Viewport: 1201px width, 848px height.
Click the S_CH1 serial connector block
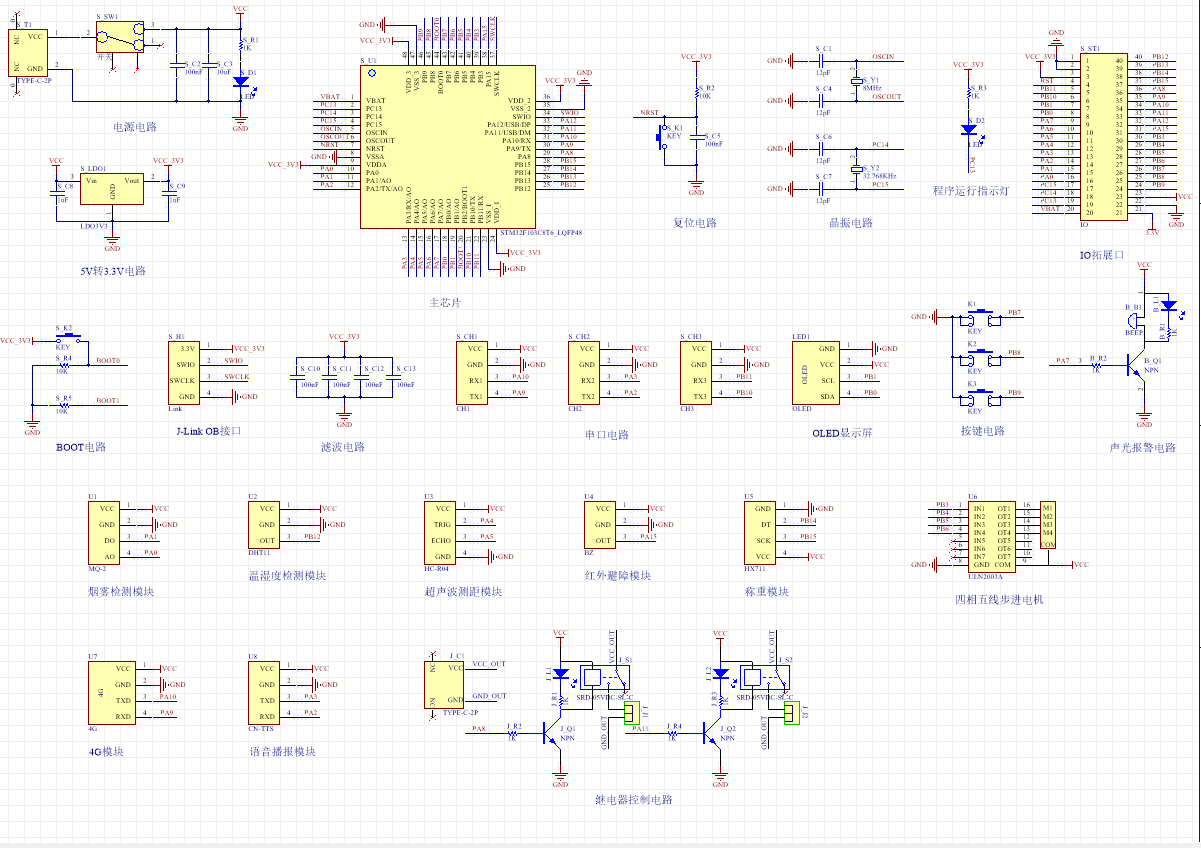click(472, 373)
